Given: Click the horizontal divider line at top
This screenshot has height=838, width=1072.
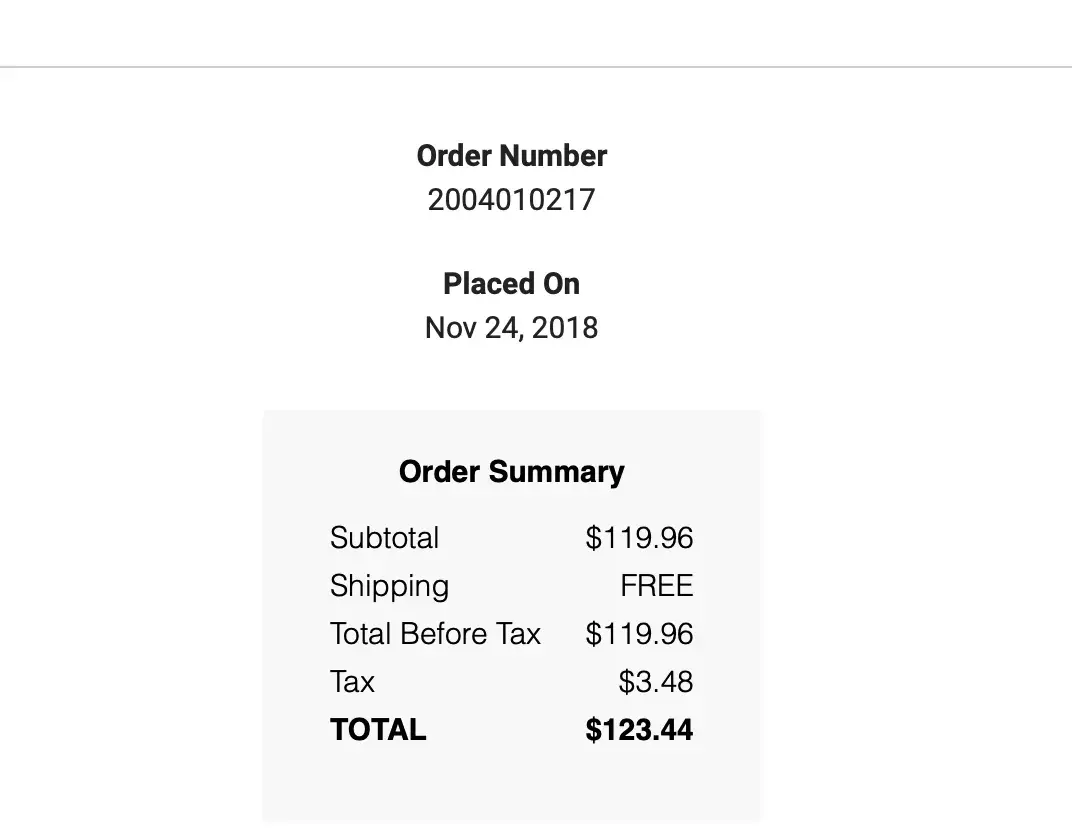Looking at the screenshot, I should (536, 67).
